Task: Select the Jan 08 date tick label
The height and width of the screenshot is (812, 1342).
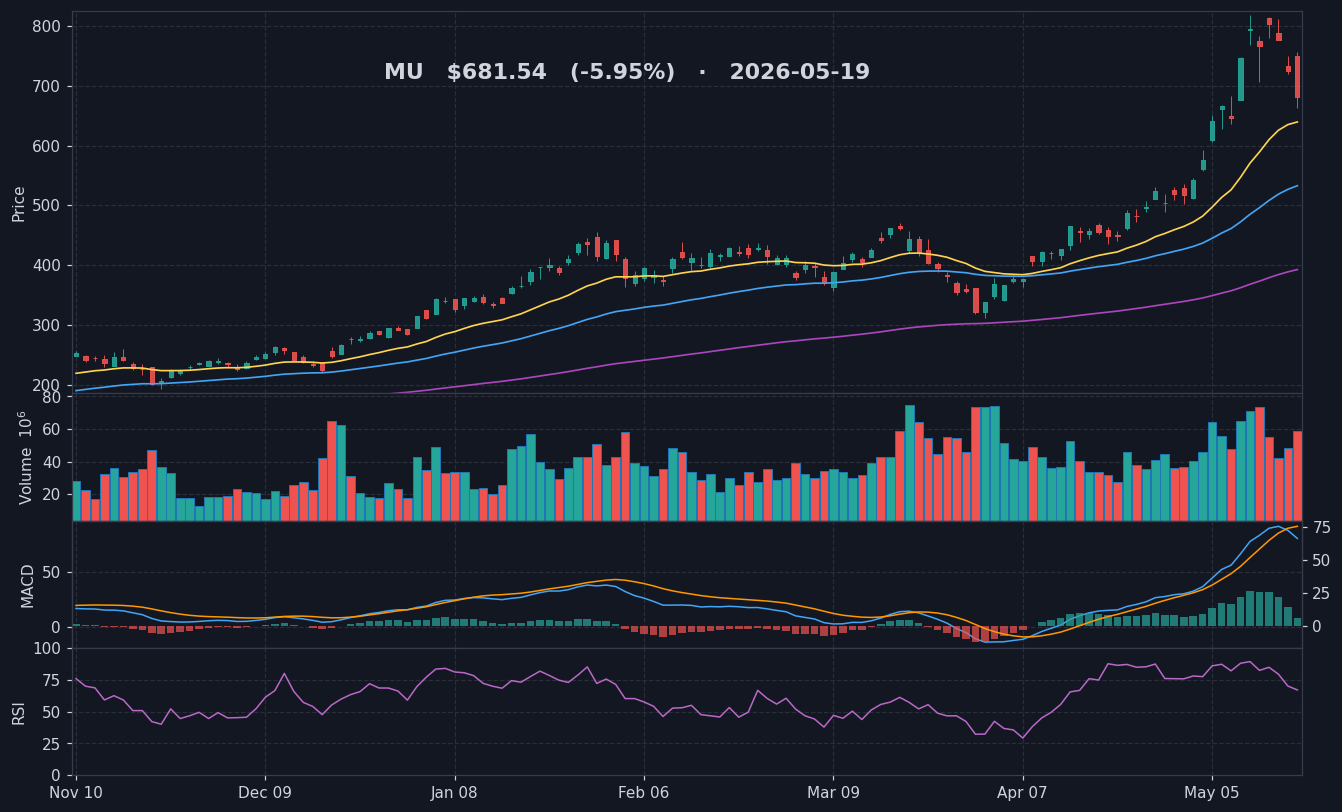Action: pyautogui.click(x=455, y=792)
